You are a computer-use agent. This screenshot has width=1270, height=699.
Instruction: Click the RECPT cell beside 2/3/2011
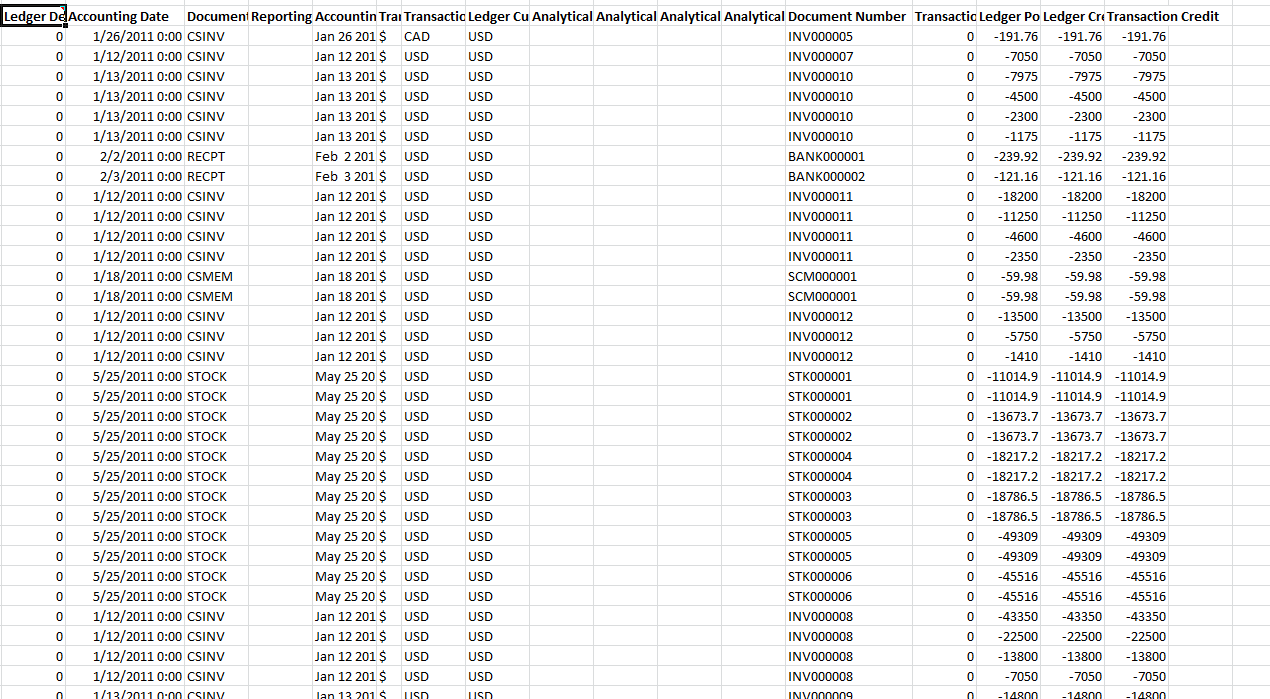[x=206, y=177]
